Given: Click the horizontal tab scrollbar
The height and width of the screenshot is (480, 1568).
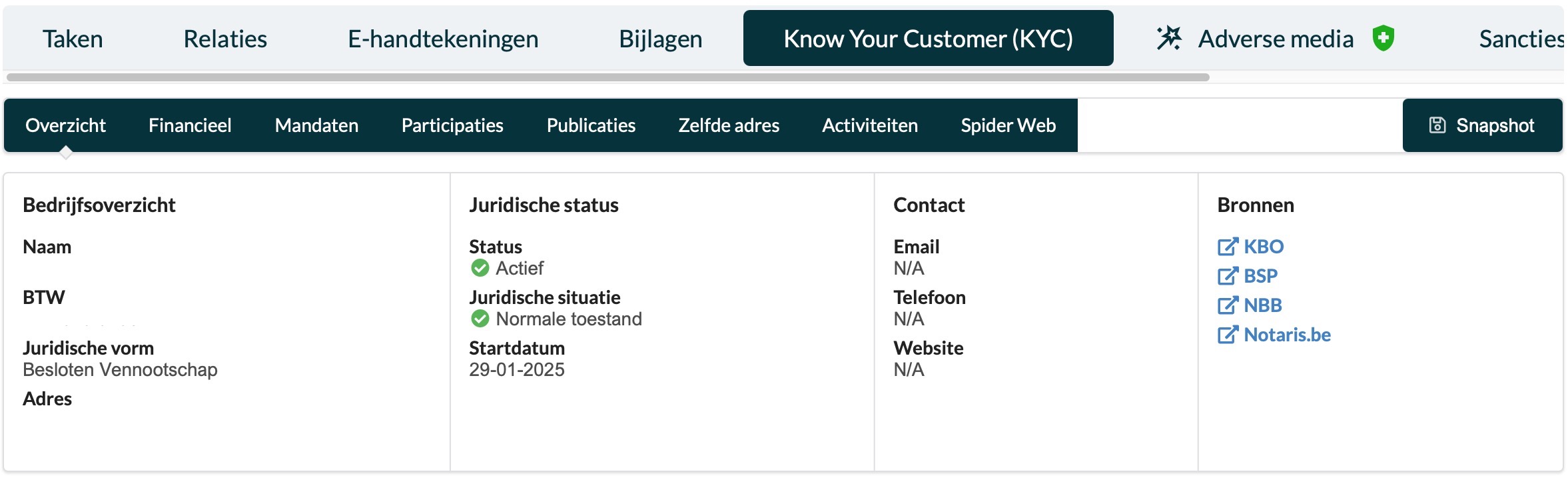Looking at the screenshot, I should click(607, 77).
